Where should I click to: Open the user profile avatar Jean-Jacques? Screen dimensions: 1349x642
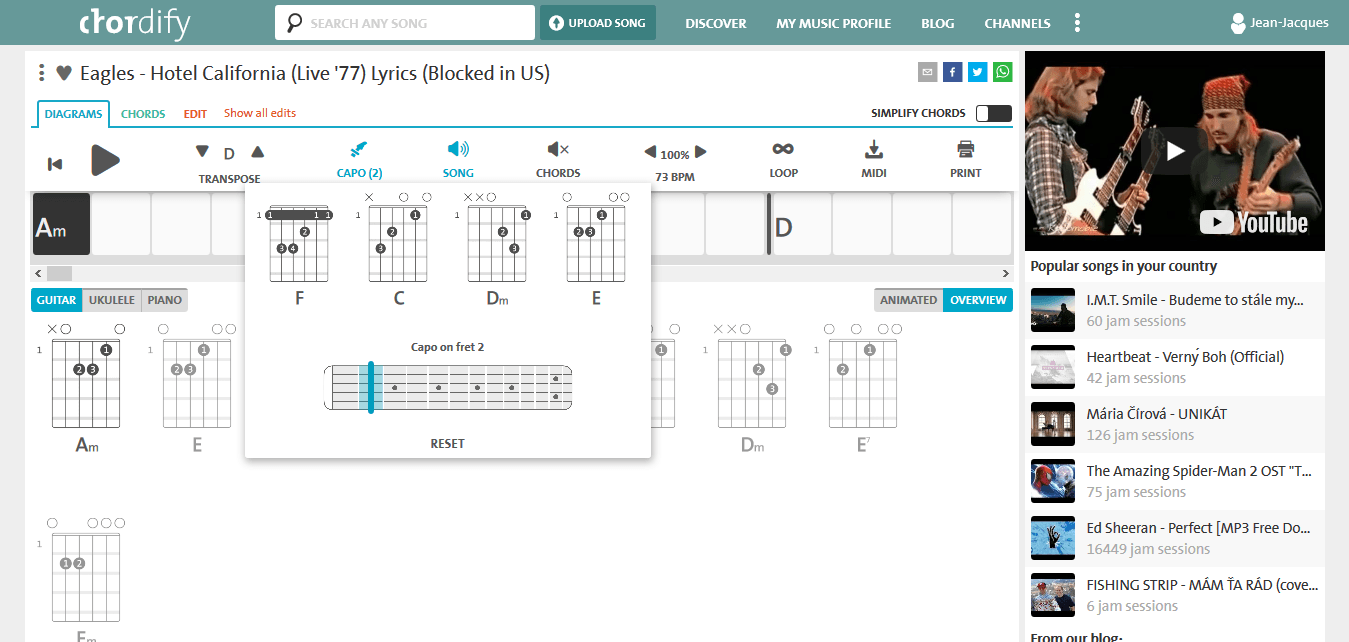pyautogui.click(x=1238, y=23)
